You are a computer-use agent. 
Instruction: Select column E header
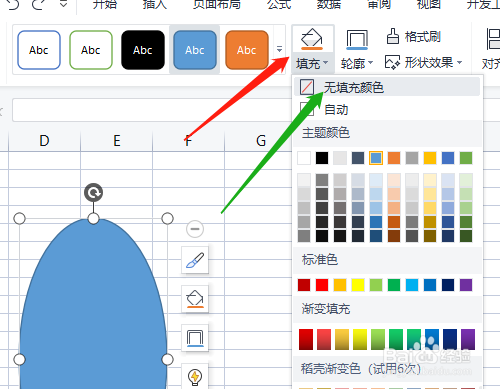pyautogui.click(x=117, y=141)
